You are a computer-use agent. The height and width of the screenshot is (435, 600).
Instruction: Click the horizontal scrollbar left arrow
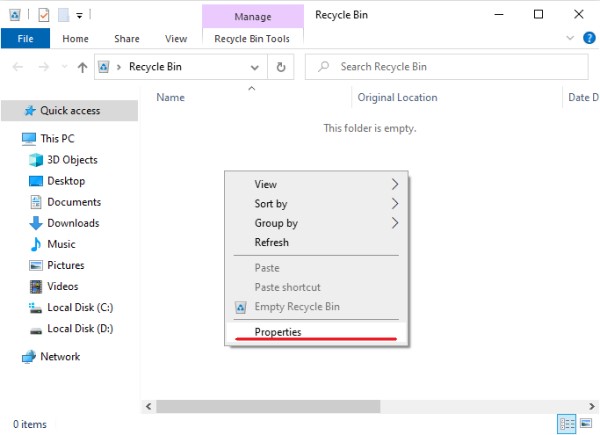pyautogui.click(x=148, y=406)
